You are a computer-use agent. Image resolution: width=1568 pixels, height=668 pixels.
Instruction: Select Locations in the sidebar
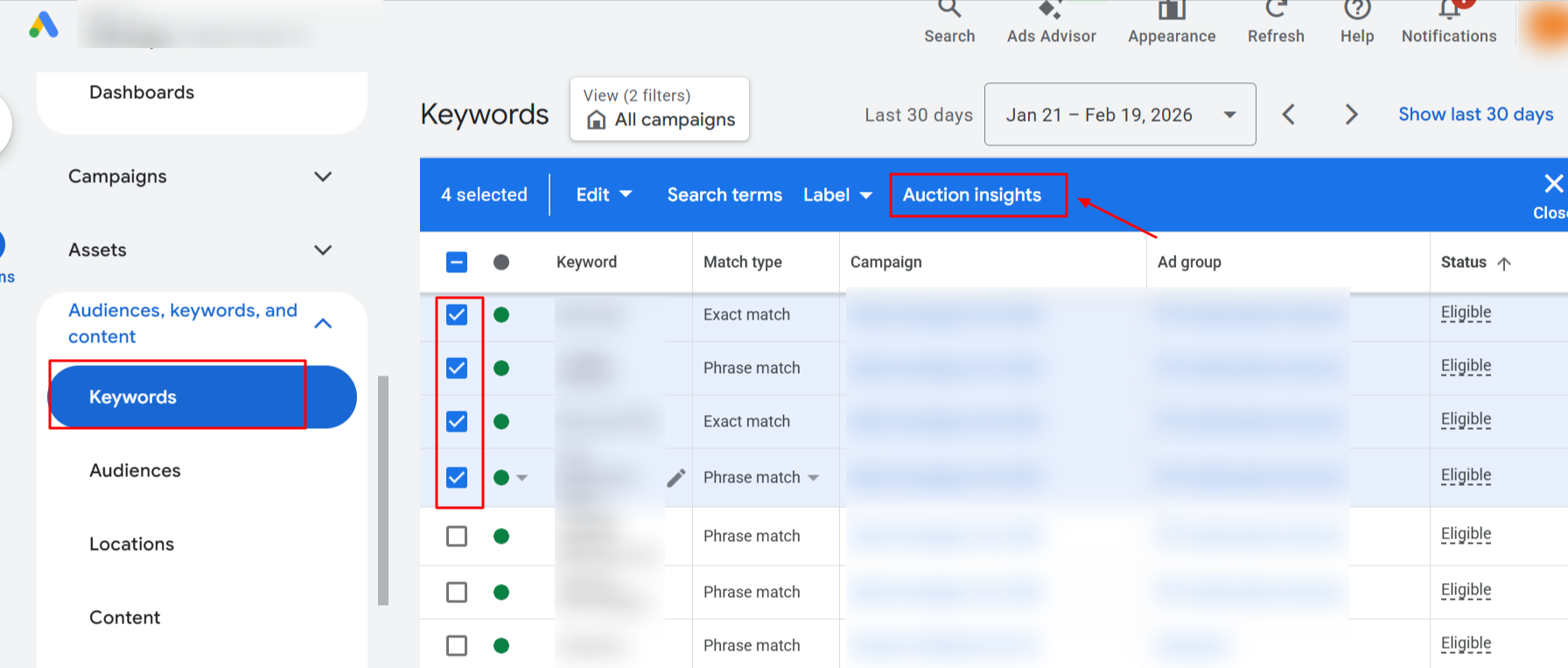pos(131,545)
